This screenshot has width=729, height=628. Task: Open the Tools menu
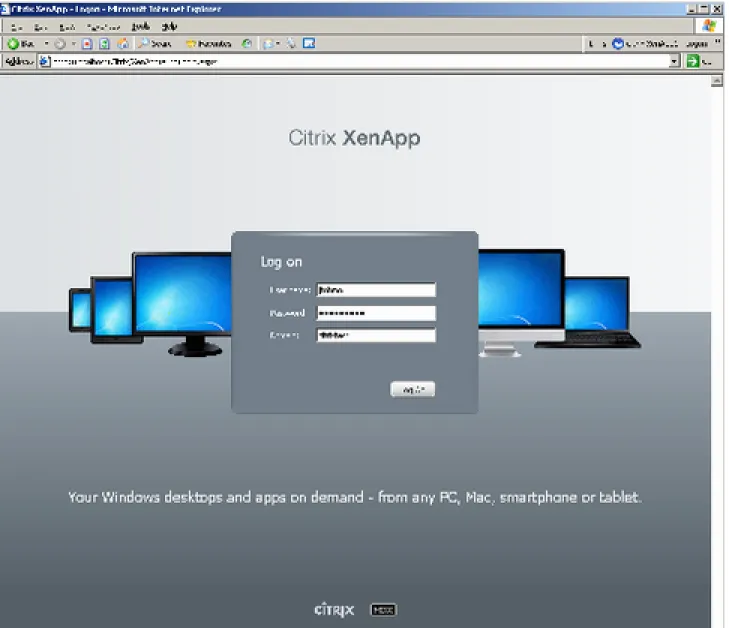tap(140, 27)
